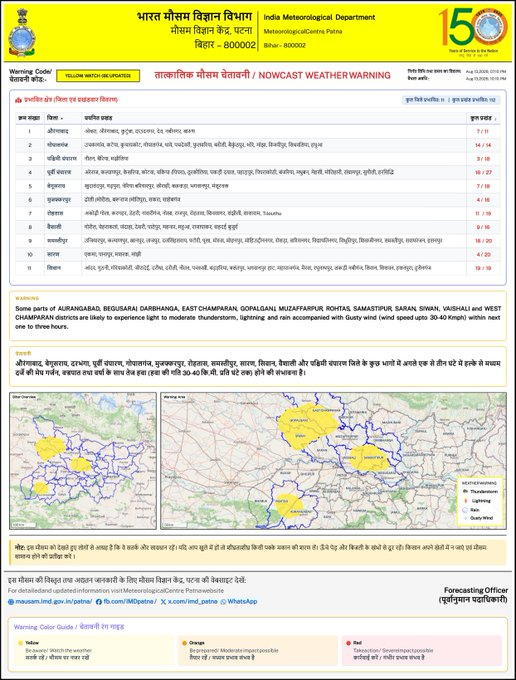Click the Forecasting Officer label

pos(476,590)
